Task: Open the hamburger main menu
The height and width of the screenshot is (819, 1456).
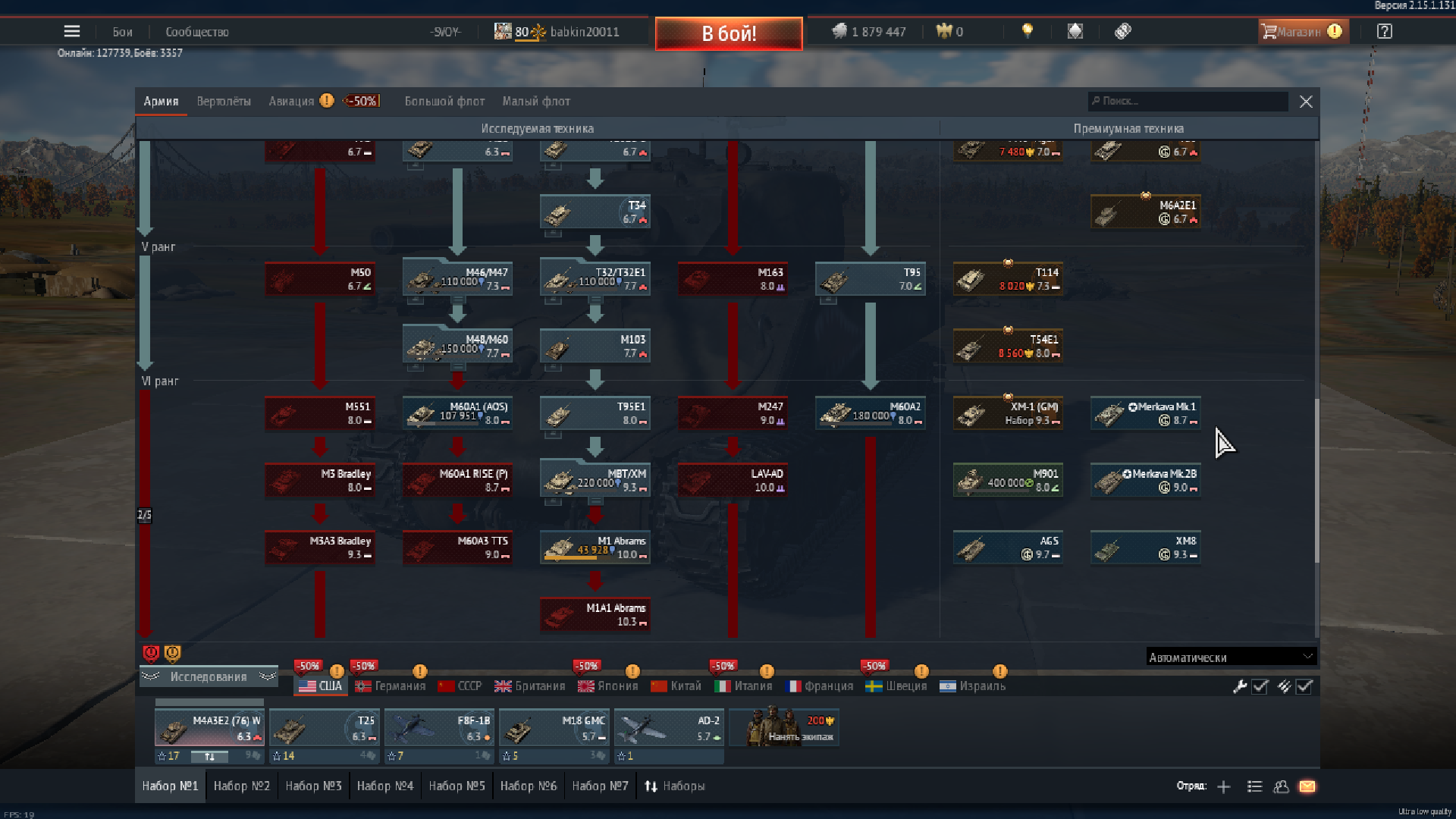Action: pos(72,31)
